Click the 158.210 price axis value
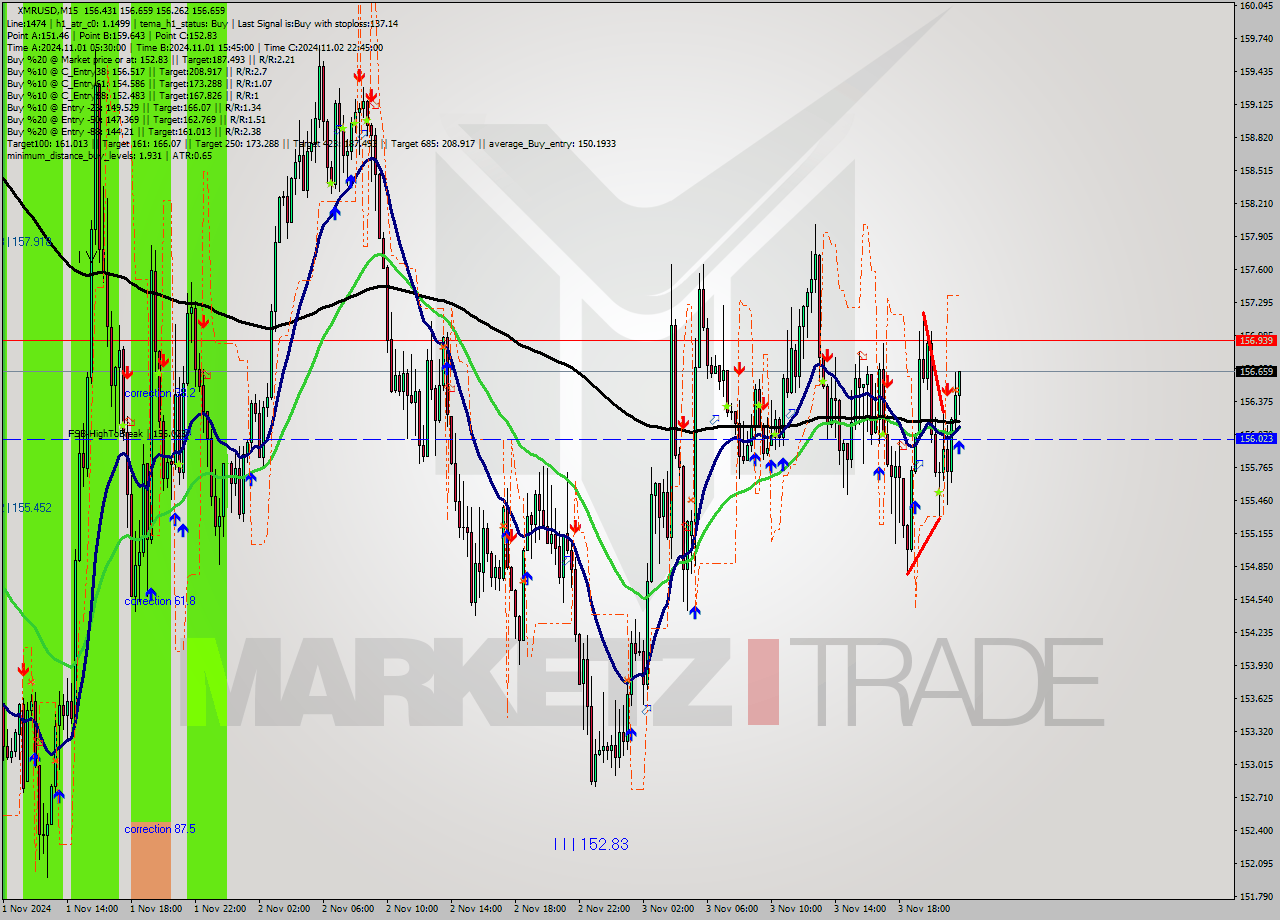The image size is (1280, 920). click(x=1256, y=203)
